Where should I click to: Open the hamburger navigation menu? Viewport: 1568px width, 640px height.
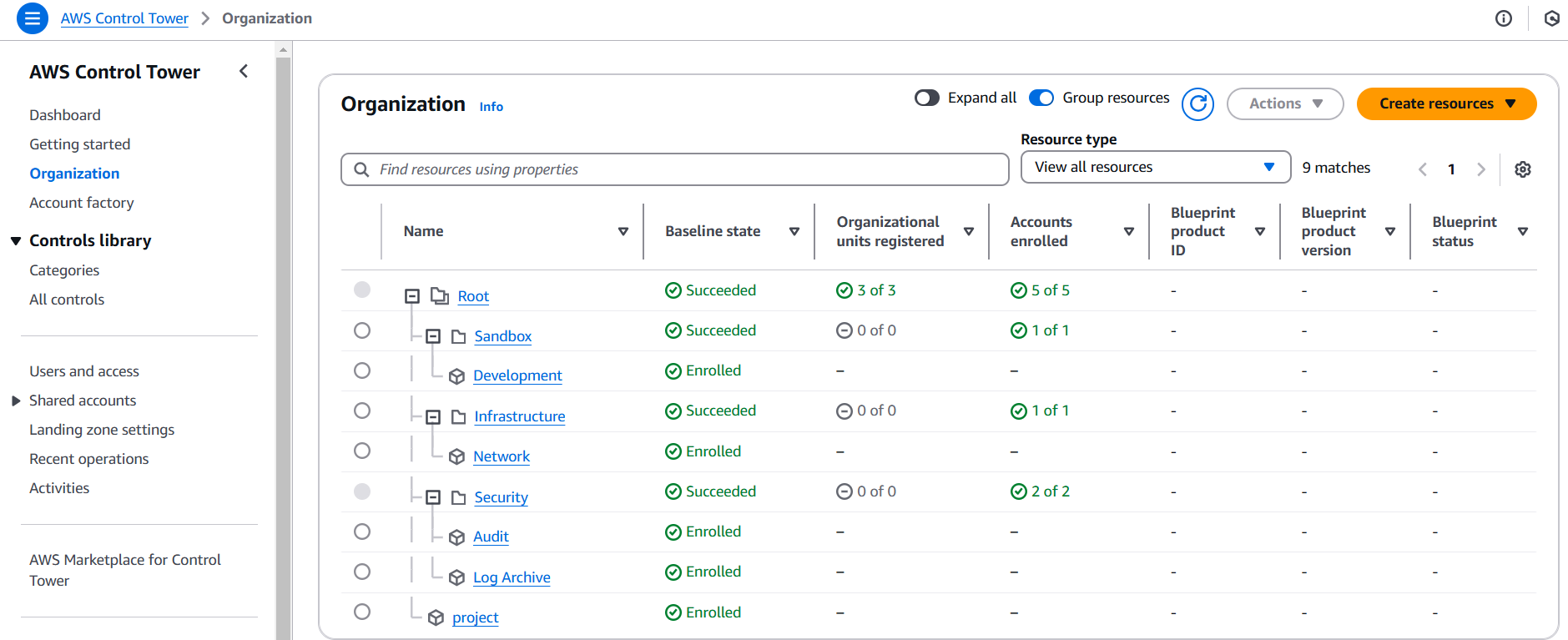(x=33, y=18)
